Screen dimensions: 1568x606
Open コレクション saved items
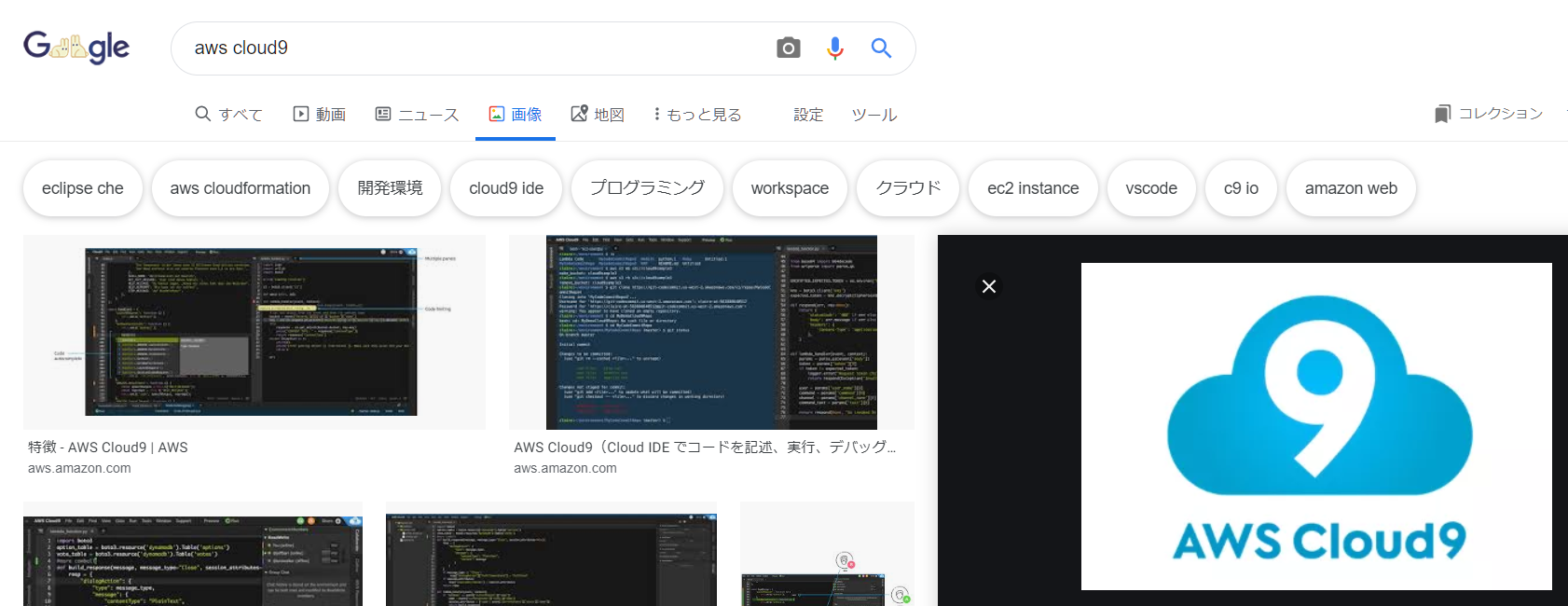coord(1489,114)
